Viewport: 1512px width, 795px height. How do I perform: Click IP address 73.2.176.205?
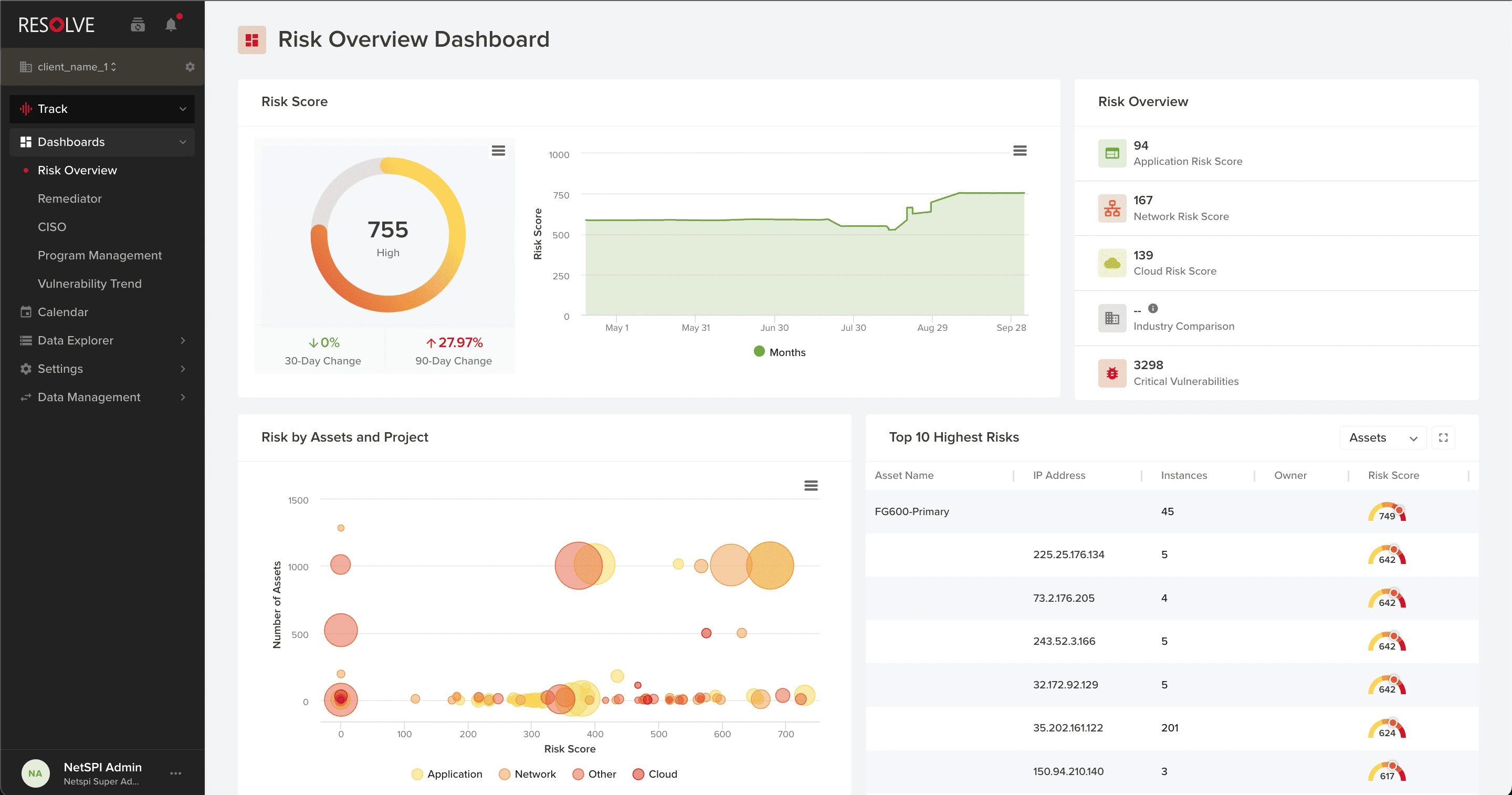tap(1064, 598)
